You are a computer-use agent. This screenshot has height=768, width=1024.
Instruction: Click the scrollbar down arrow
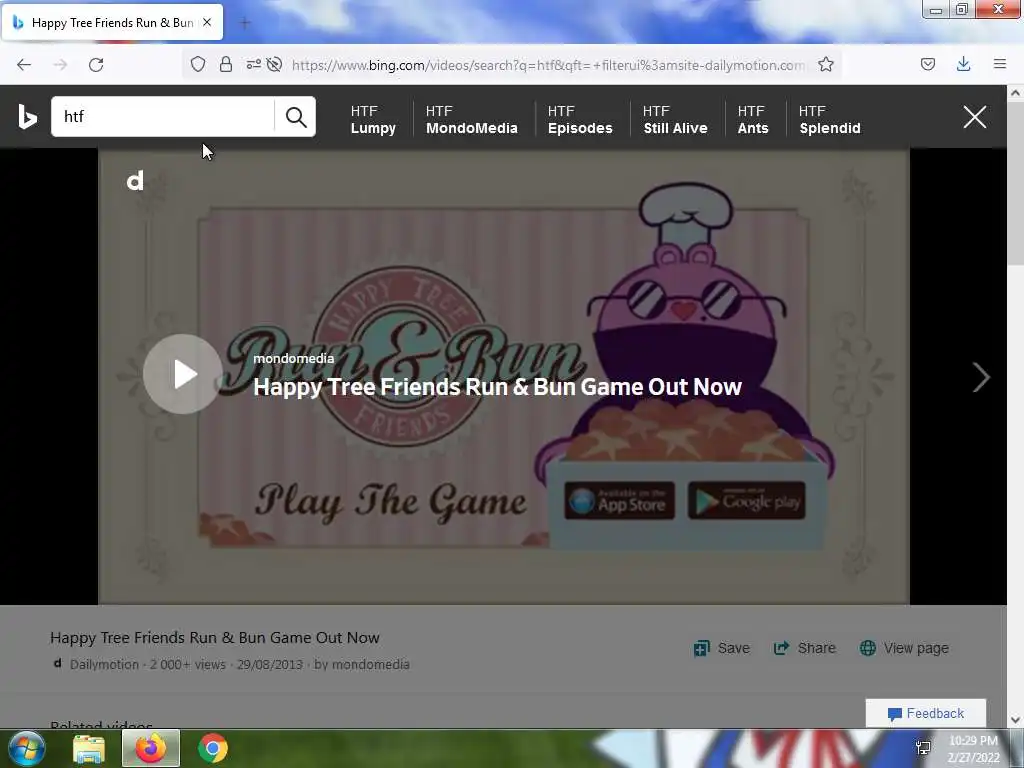[x=1015, y=720]
